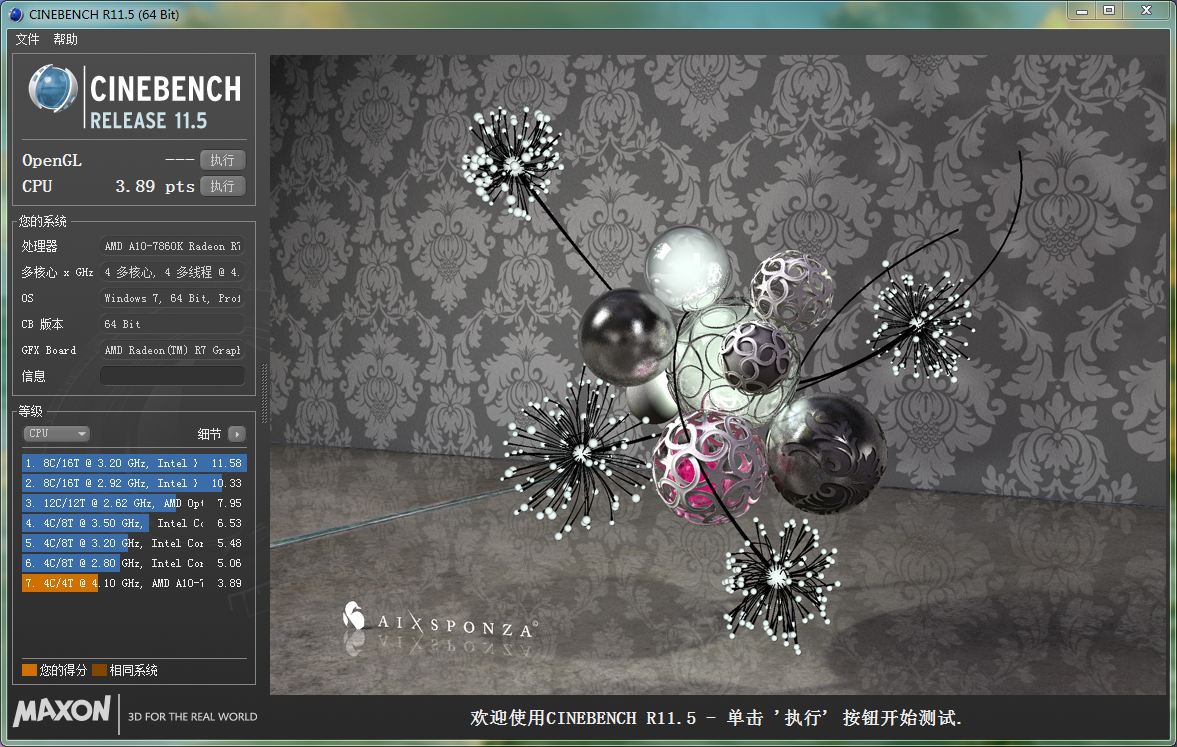Expand the 细节 details arrow button

pyautogui.click(x=236, y=434)
